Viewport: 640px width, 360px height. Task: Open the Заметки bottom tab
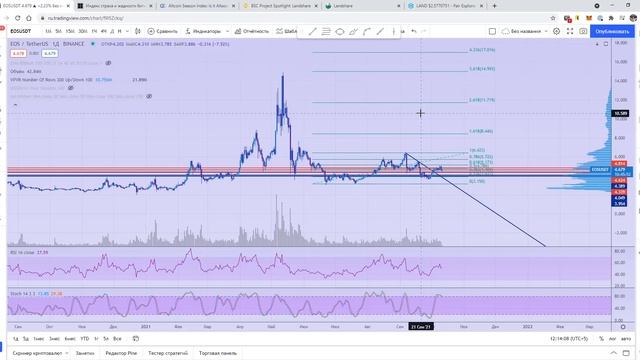pyautogui.click(x=85, y=353)
